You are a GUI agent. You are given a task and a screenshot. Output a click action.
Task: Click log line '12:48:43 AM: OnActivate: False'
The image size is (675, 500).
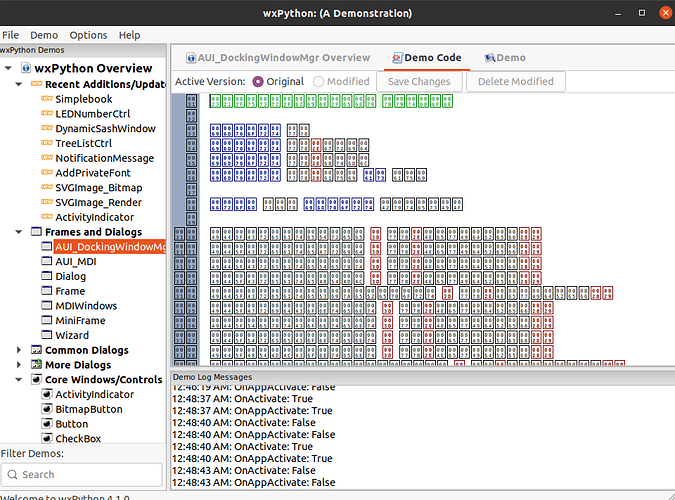pyautogui.click(x=244, y=470)
